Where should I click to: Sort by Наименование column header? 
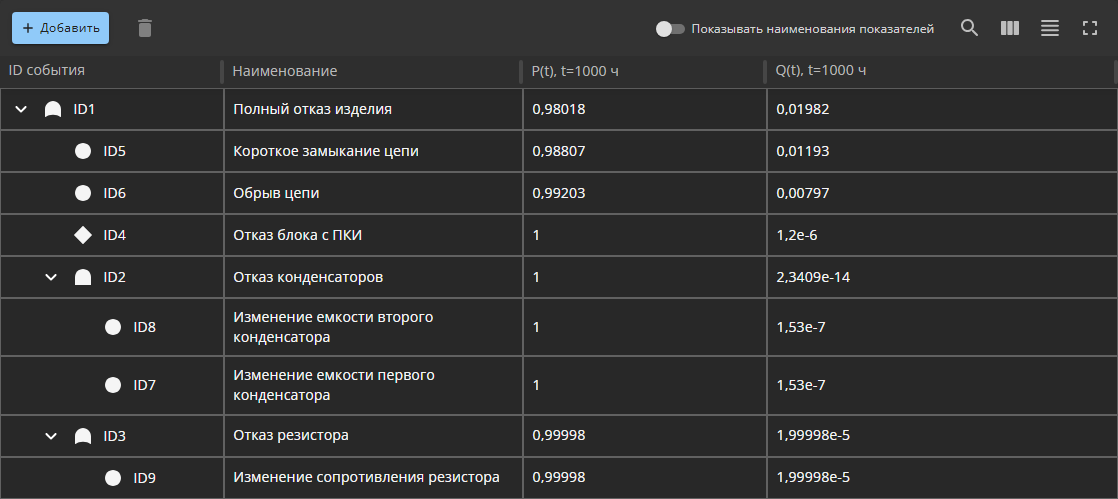coord(285,71)
